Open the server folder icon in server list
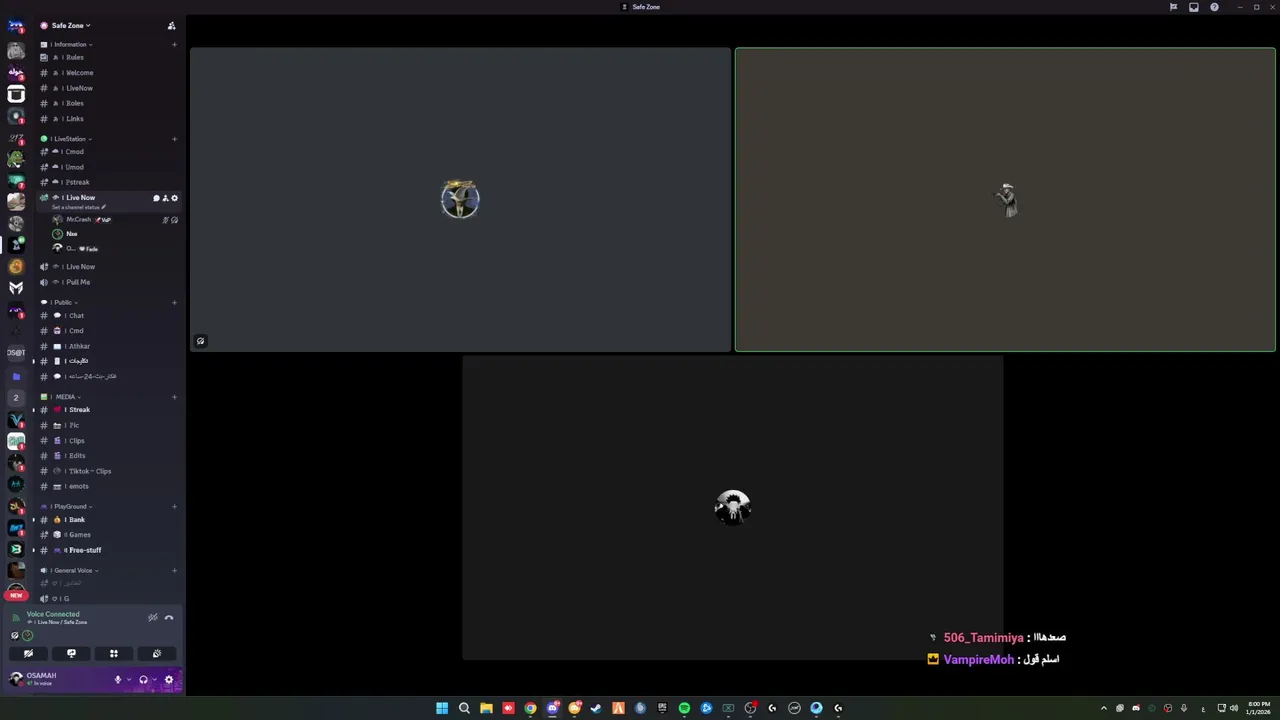 (x=16, y=376)
